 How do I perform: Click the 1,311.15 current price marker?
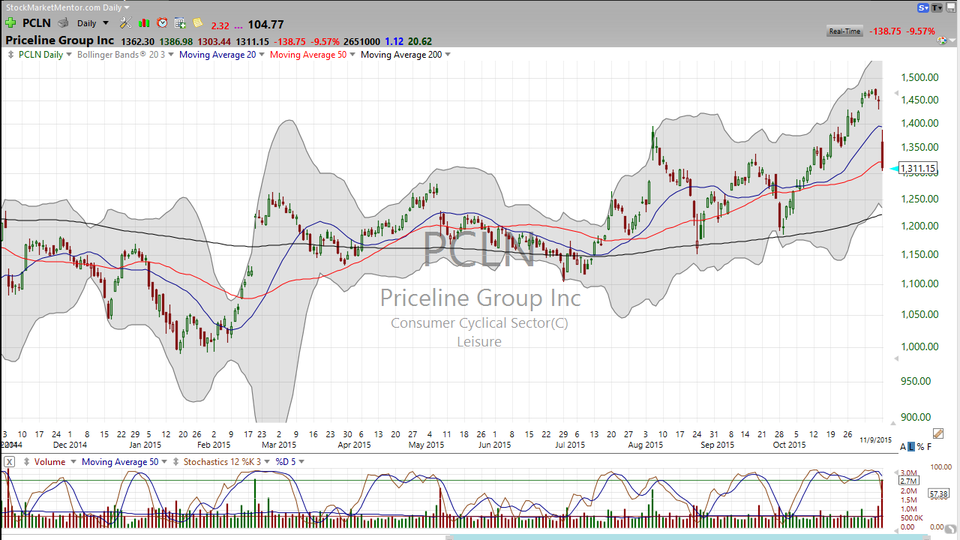917,168
